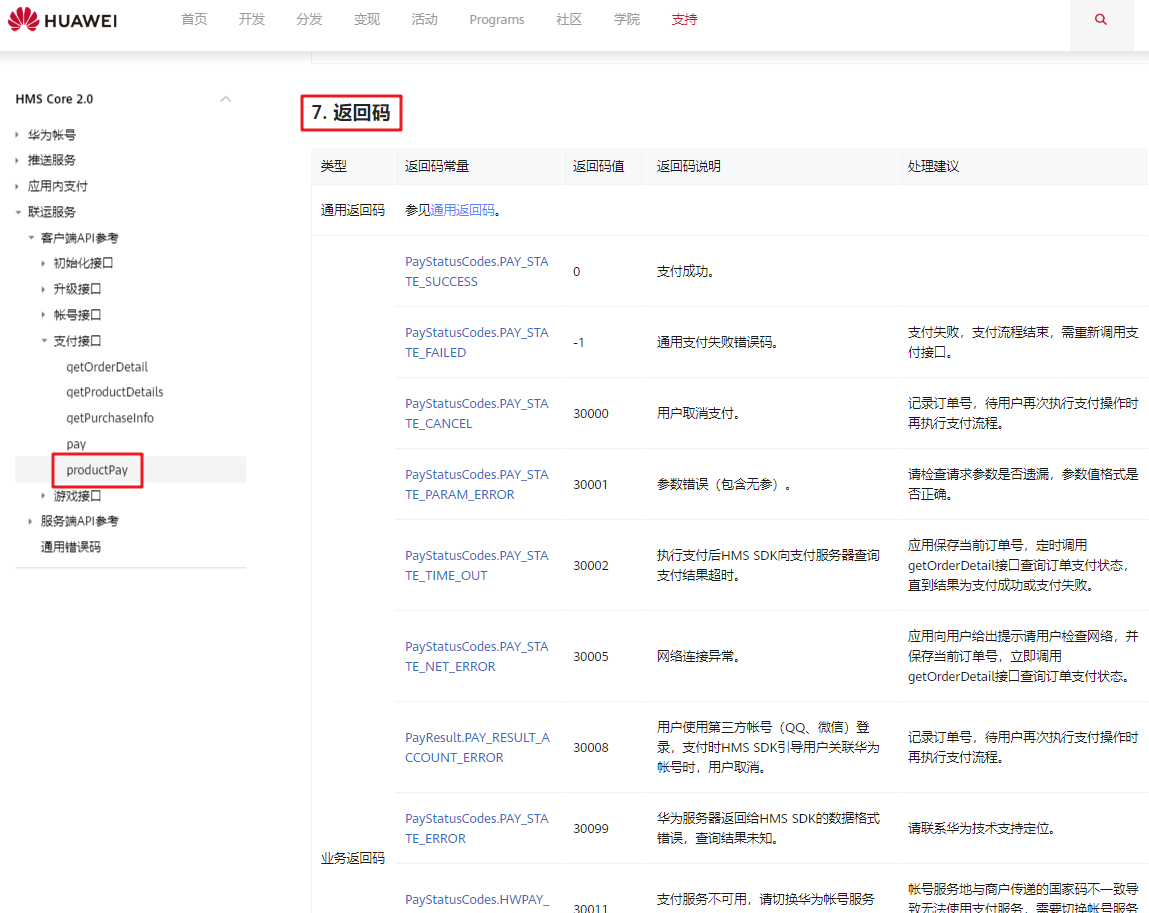
Task: Expand the 游戏接口 node
Action: 43,496
